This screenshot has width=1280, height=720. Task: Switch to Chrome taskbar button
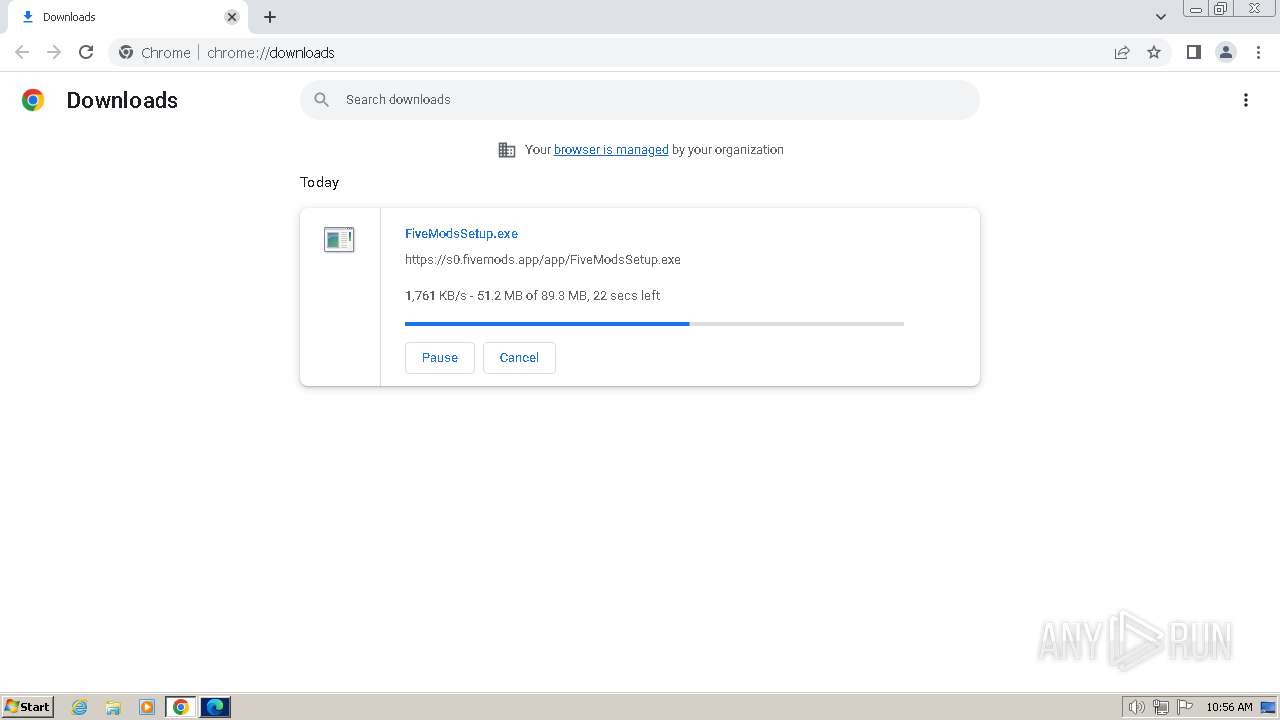(x=181, y=707)
